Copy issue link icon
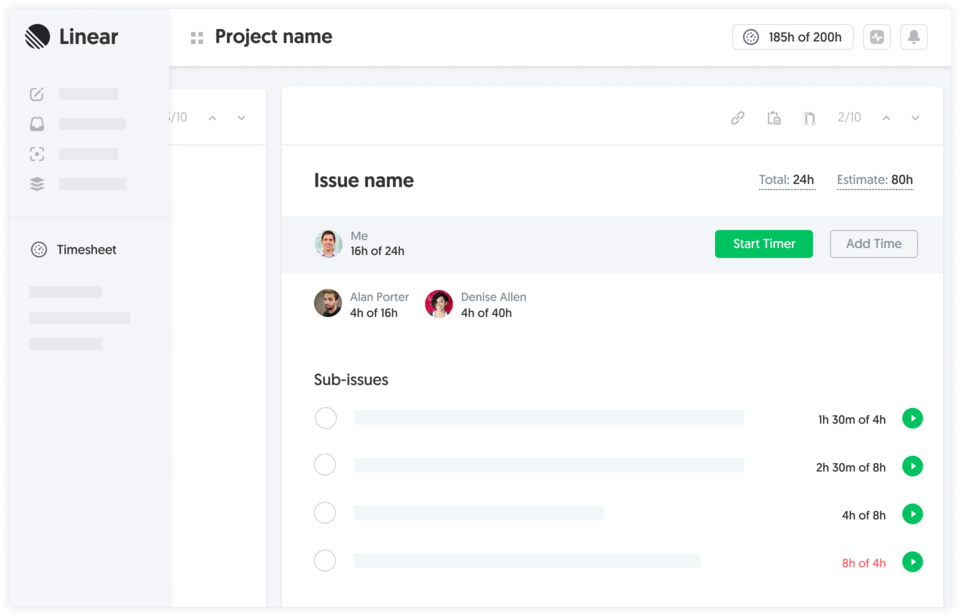 pos(738,118)
